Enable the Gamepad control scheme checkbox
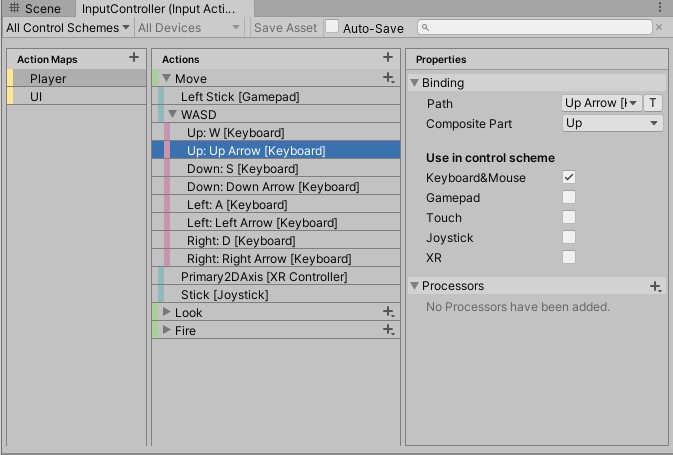The height and width of the screenshot is (455, 673). tap(569, 197)
